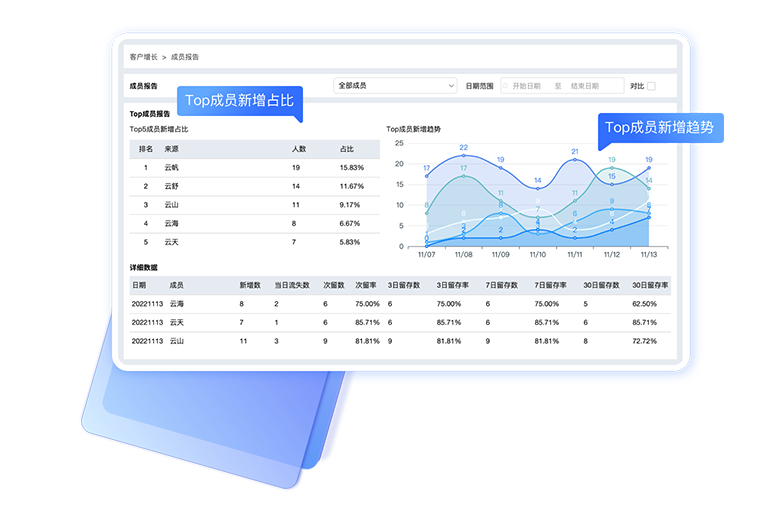Open the 全部成员 member dropdown
The height and width of the screenshot is (520, 760).
point(395,86)
